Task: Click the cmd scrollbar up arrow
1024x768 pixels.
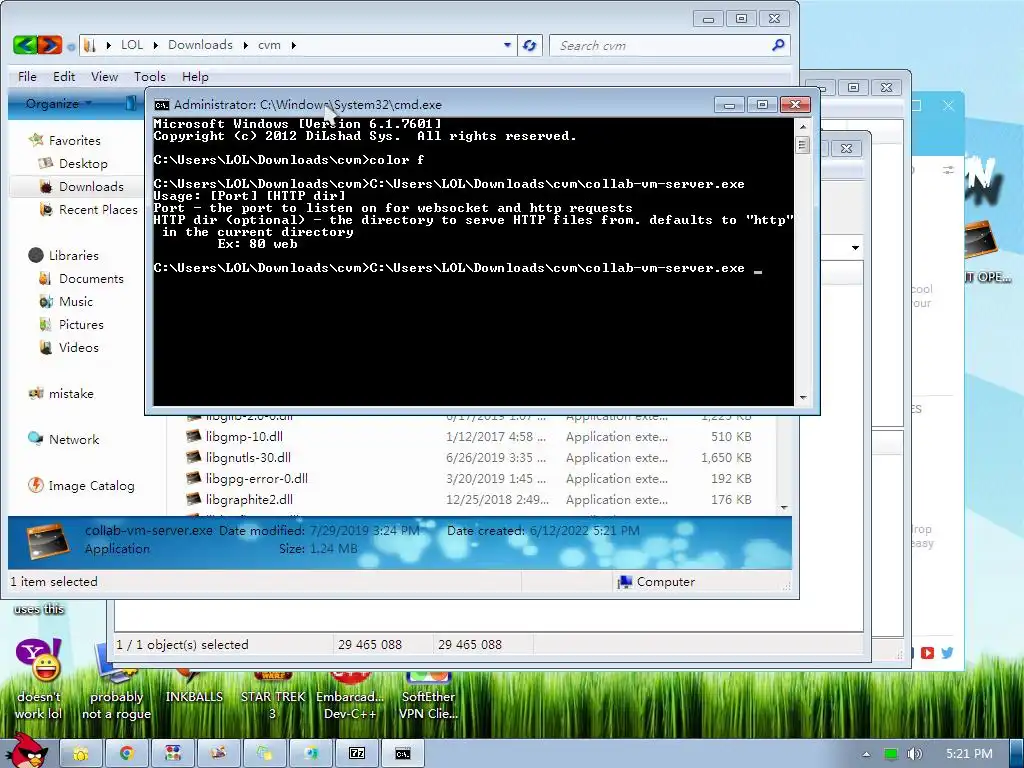Action: coord(803,126)
